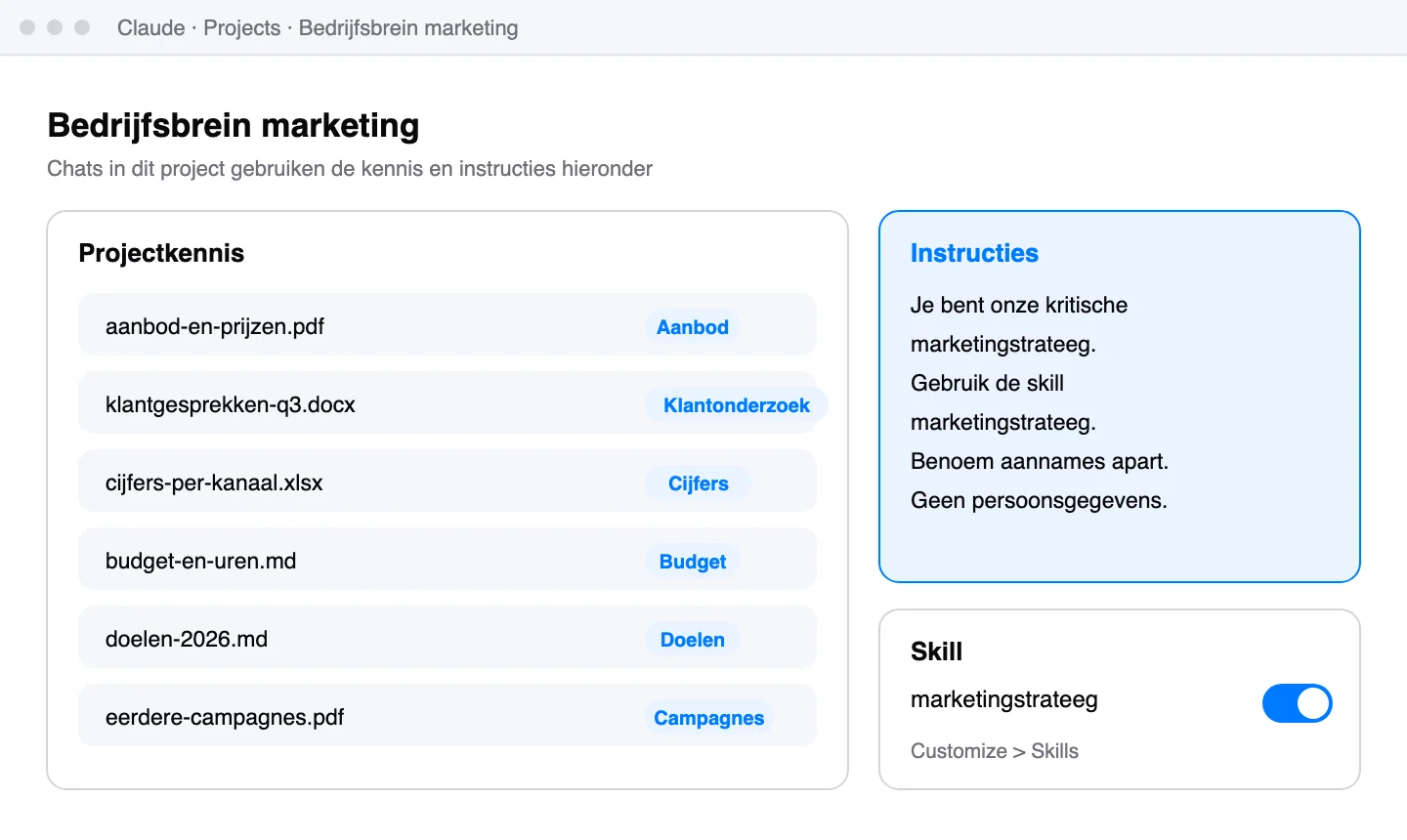
Task: Click the Campagnes tag
Action: [709, 718]
